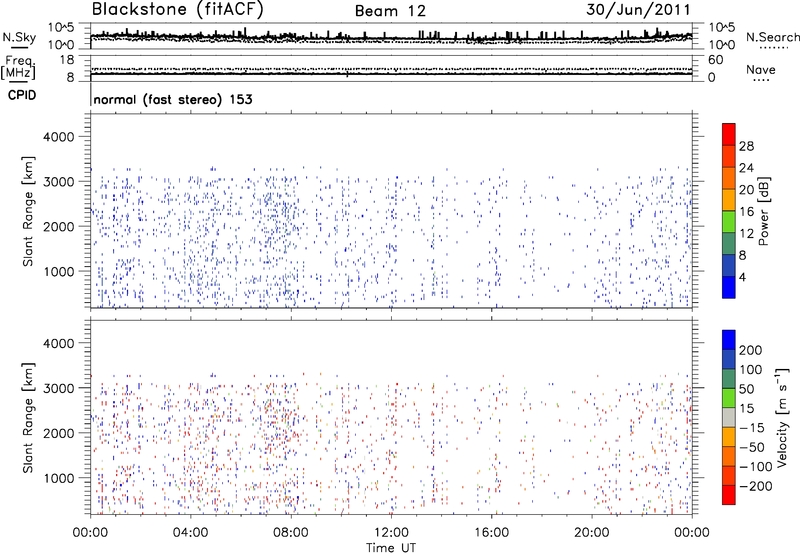Screen dimensions: 800x554
Task: Click the power panel 'Slant Range [km]' label
Action: coord(28,211)
